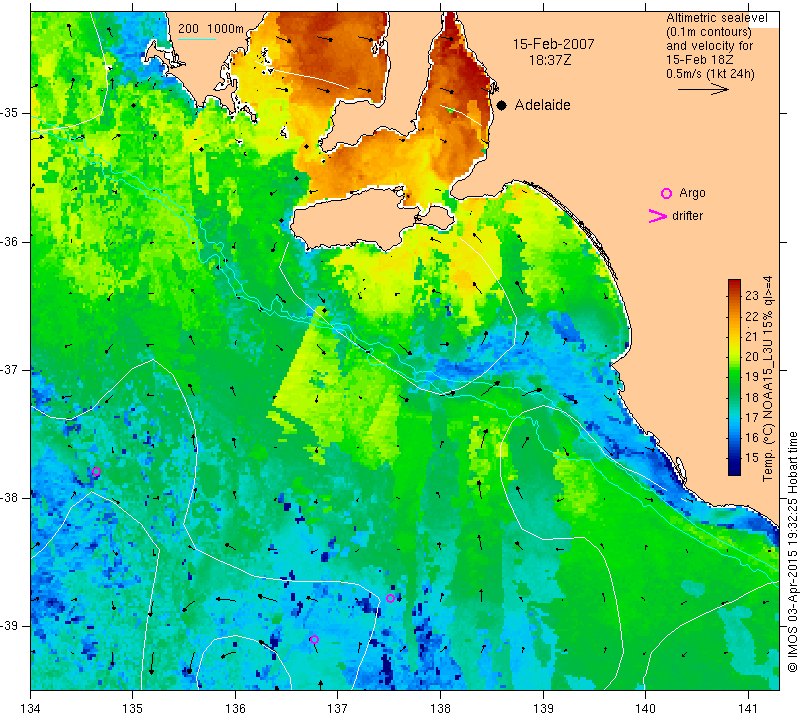
Task: Click the temperature color bar at 23 degrees
Action: (734, 295)
